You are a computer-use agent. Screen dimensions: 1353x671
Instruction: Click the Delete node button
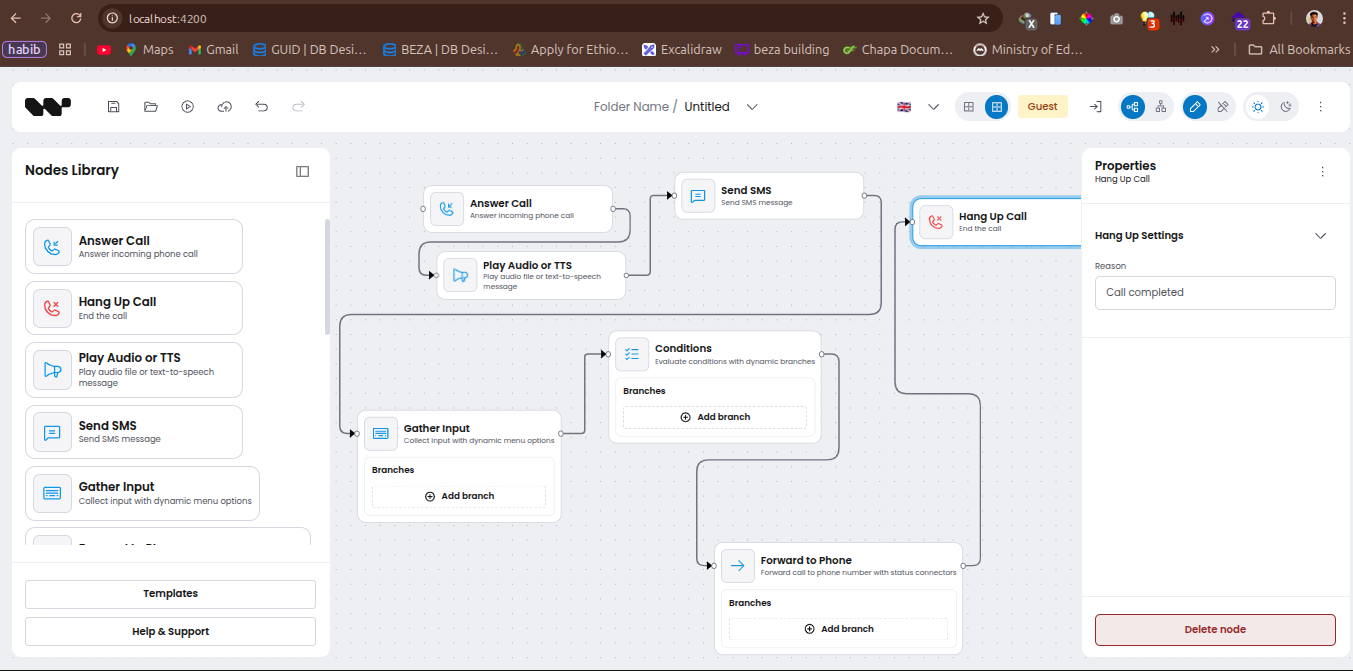[1215, 630]
